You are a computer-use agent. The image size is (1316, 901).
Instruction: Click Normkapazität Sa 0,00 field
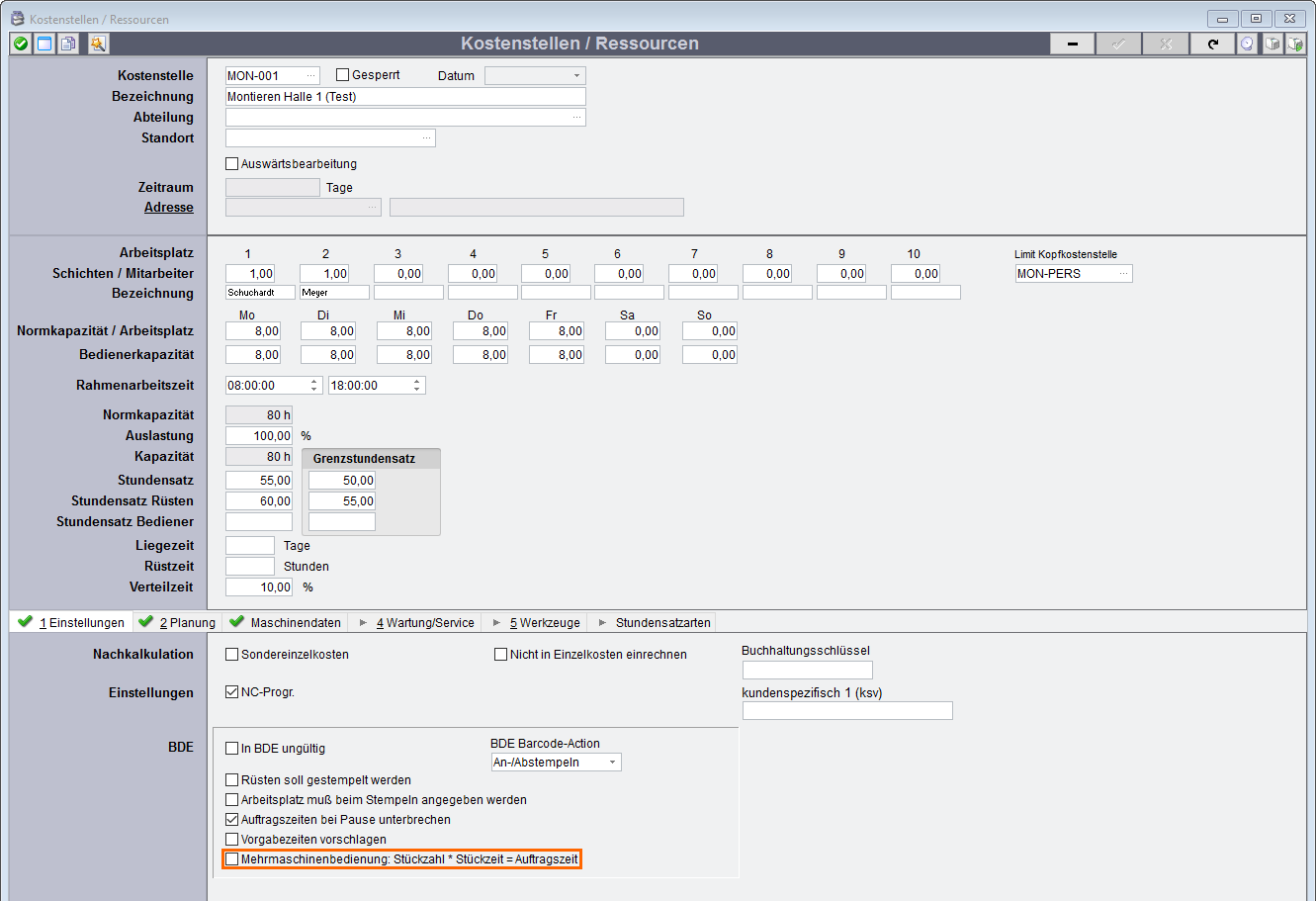point(633,330)
